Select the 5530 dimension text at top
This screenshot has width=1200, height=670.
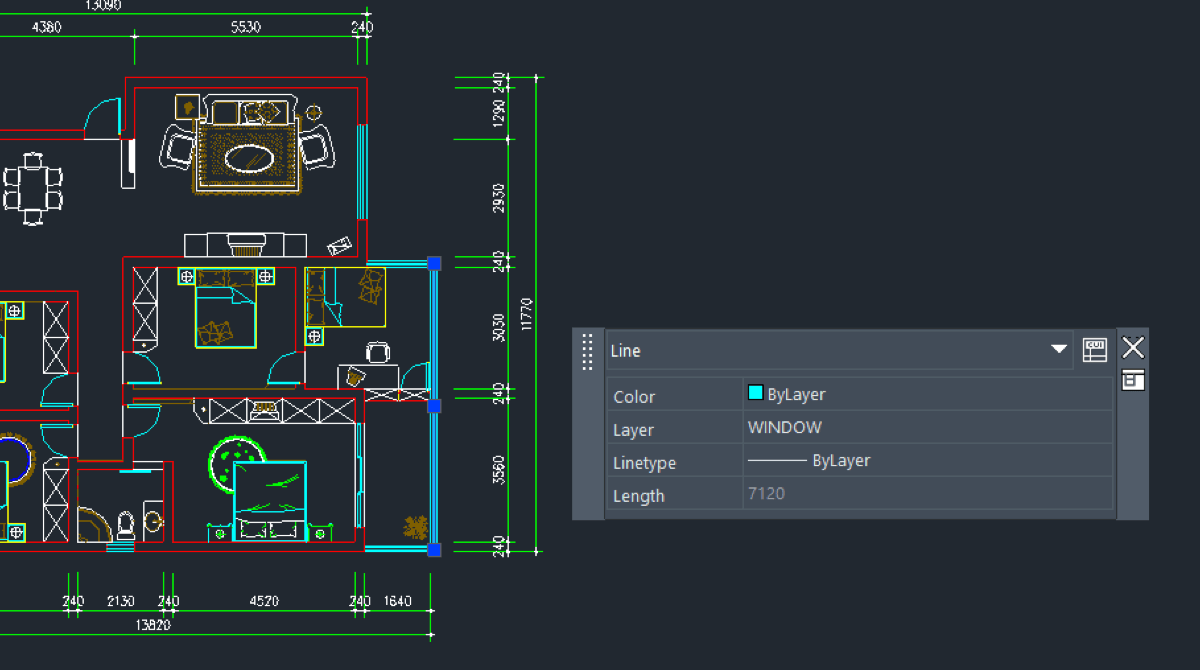pos(246,27)
